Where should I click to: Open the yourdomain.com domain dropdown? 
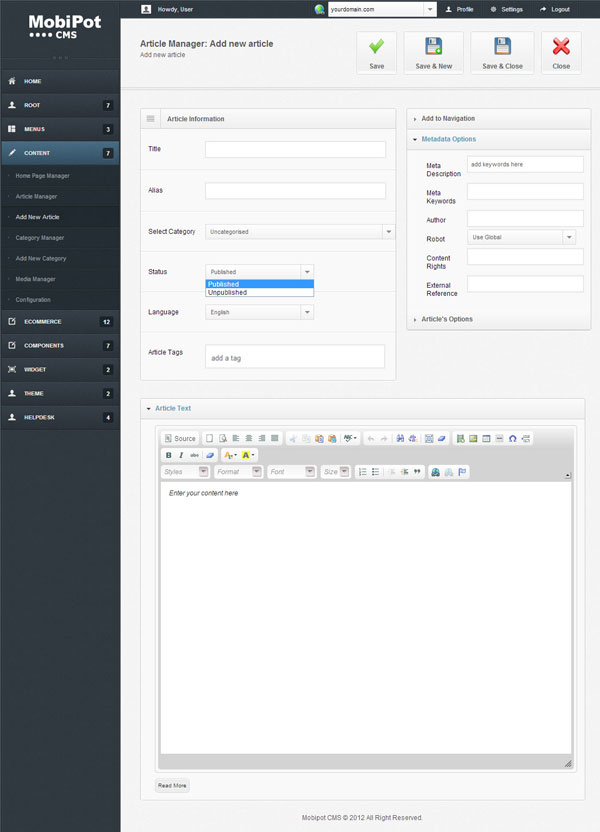click(382, 9)
